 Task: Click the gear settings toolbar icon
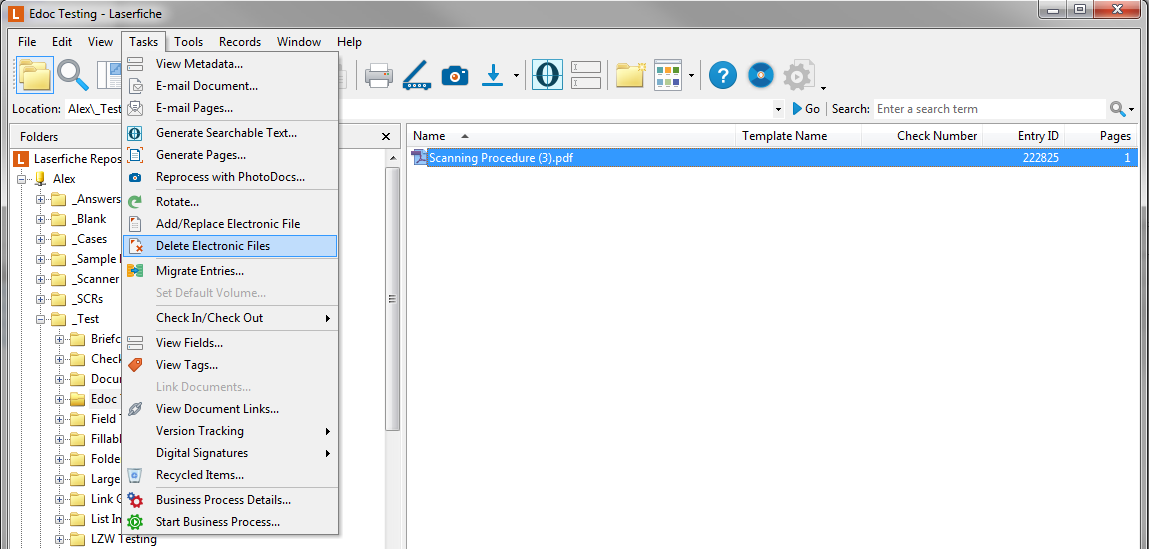click(x=798, y=75)
